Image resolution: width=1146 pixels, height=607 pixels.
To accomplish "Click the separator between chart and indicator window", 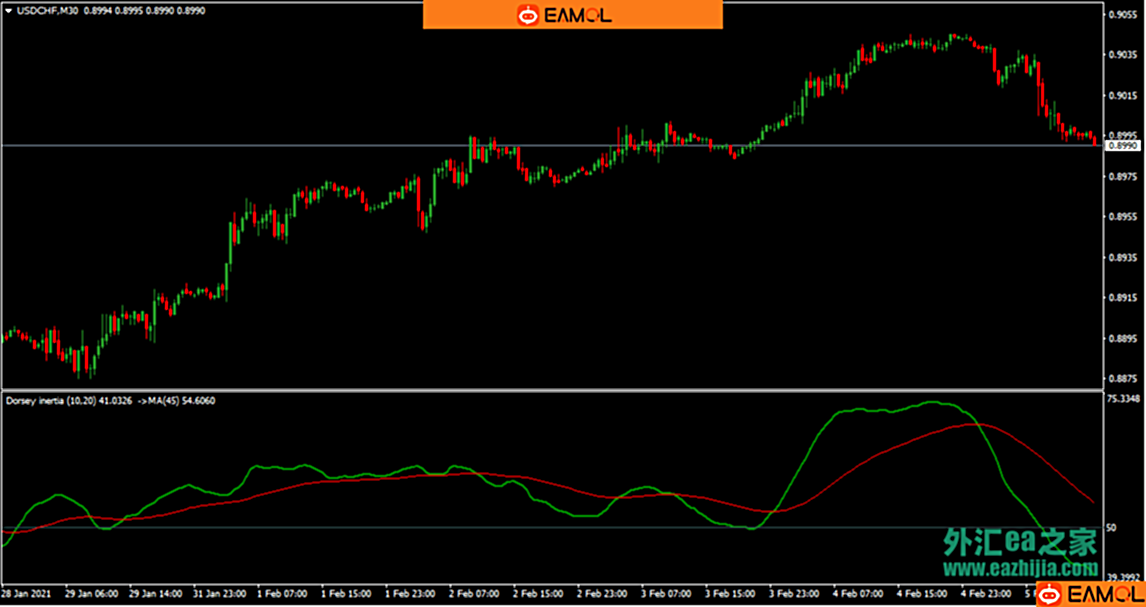I will [x=552, y=390].
